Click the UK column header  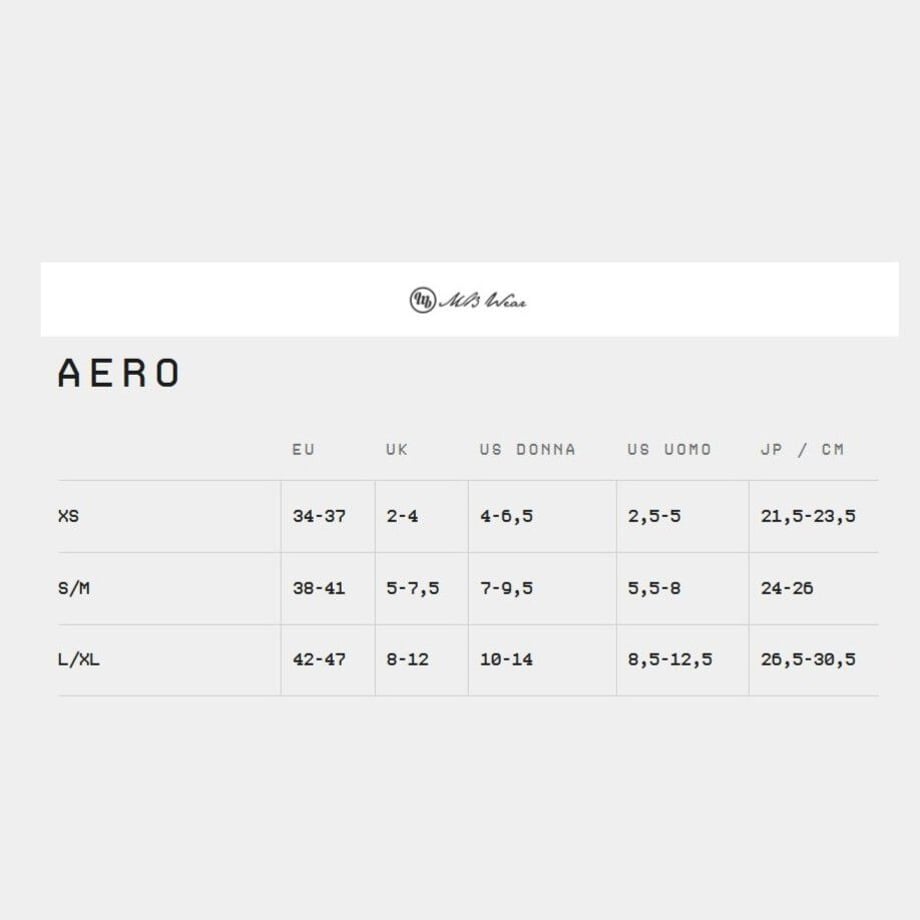pos(397,449)
